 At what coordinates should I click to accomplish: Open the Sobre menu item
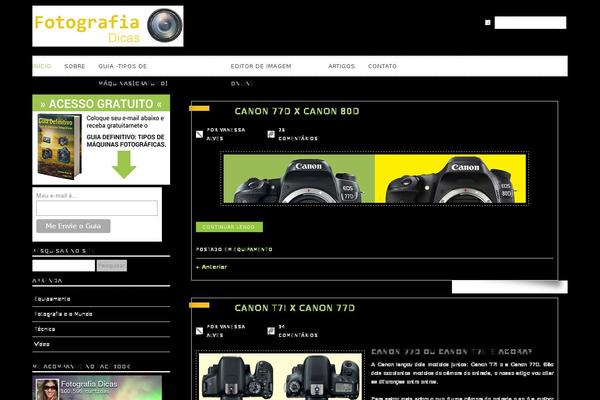[75, 66]
